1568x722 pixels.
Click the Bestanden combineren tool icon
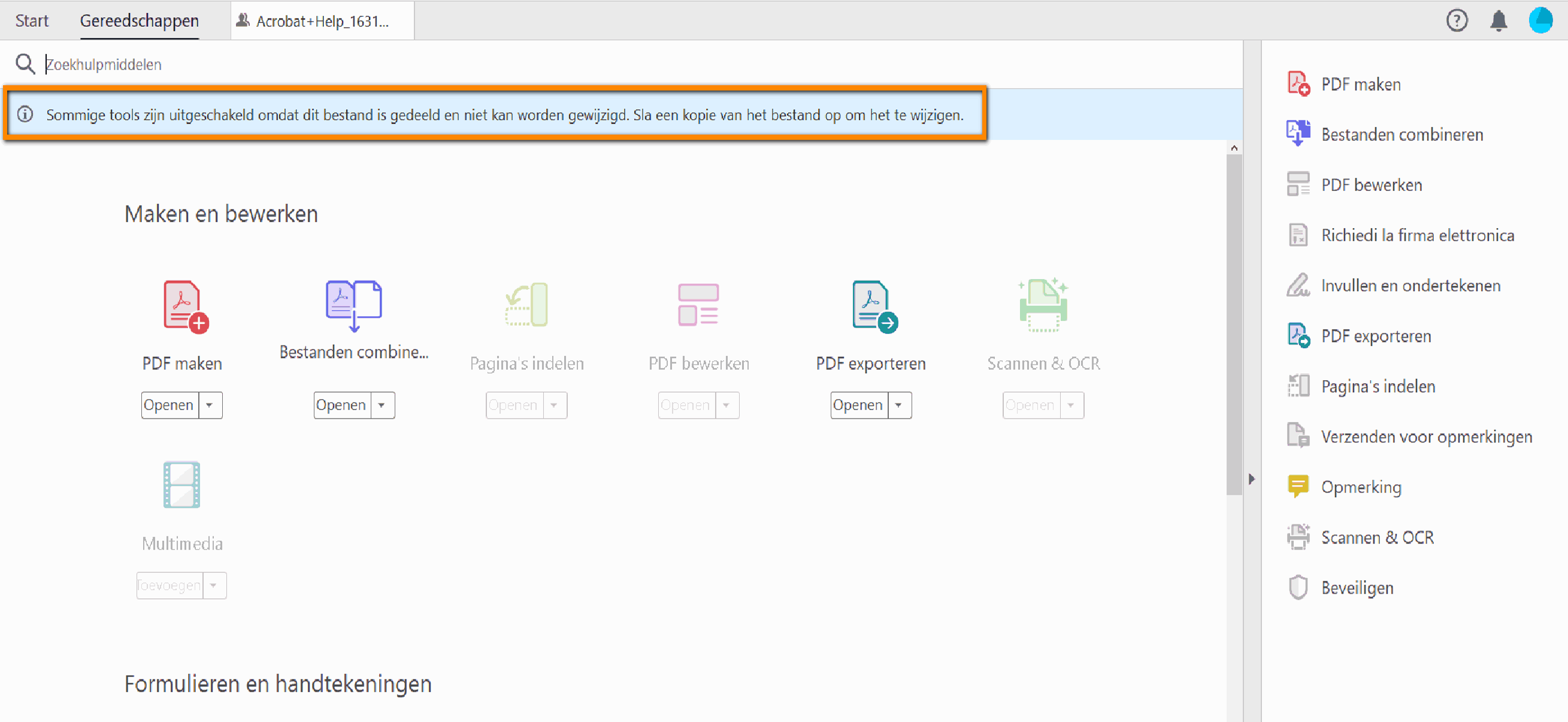click(353, 304)
